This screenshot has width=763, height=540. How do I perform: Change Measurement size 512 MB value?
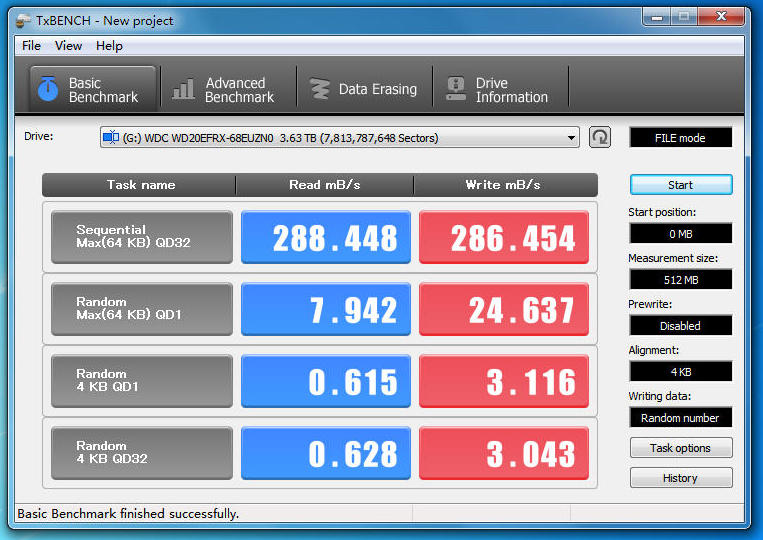coord(680,280)
